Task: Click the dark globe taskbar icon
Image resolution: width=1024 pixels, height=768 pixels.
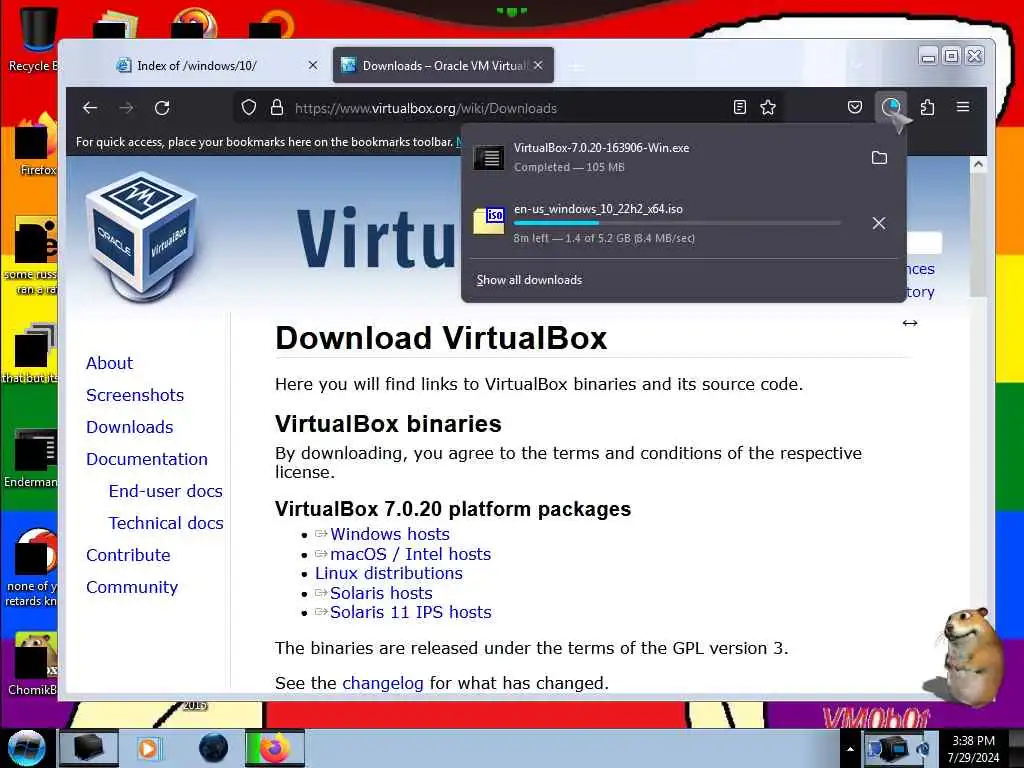Action: 213,748
